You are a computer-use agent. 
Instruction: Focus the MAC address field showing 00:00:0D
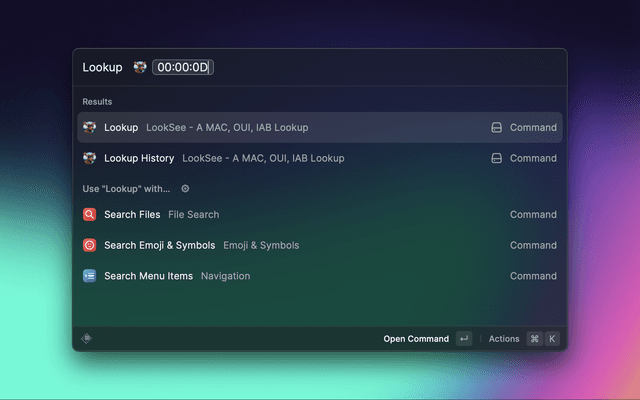(183, 67)
